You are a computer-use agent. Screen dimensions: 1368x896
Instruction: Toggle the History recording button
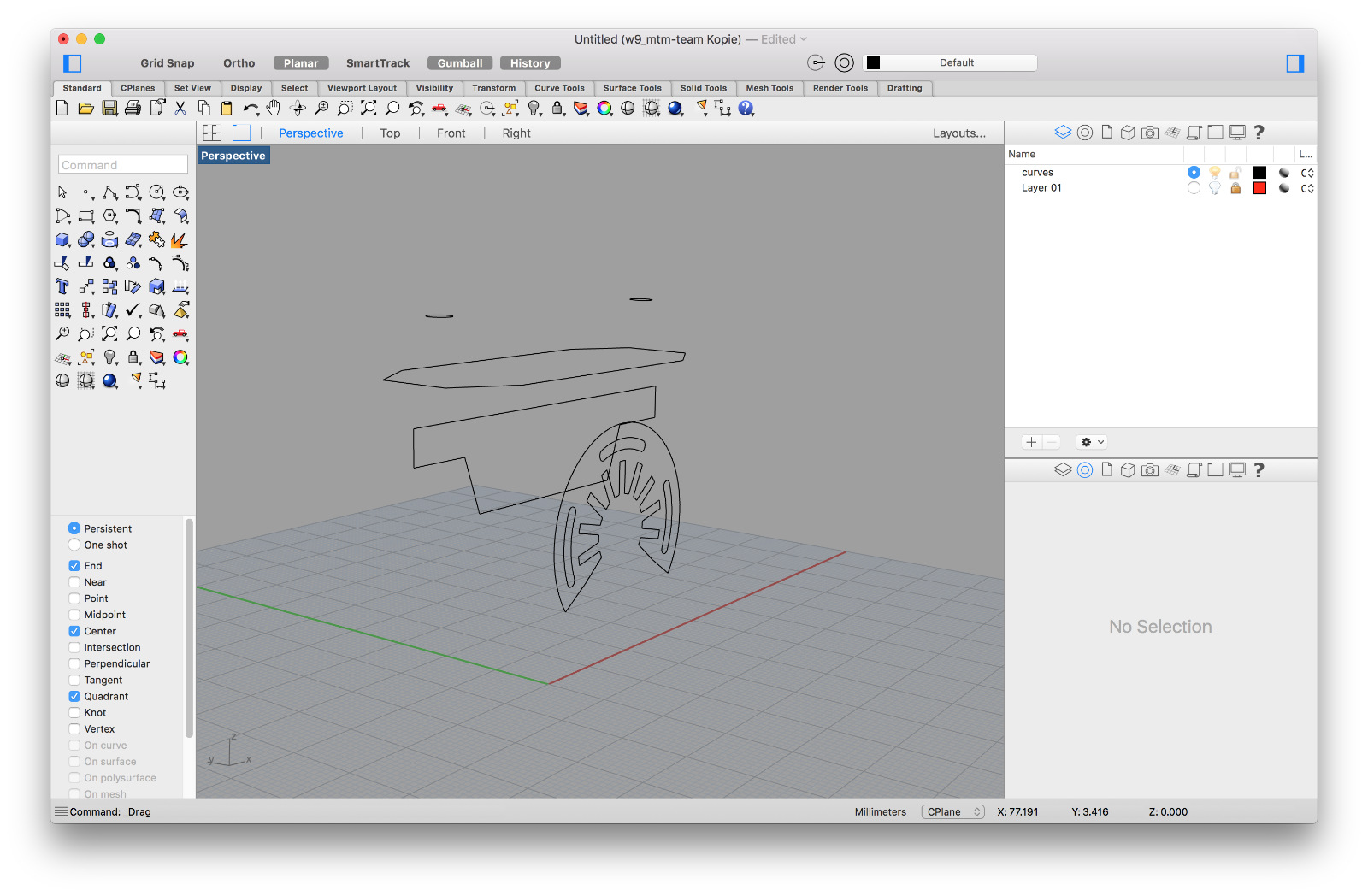point(530,63)
